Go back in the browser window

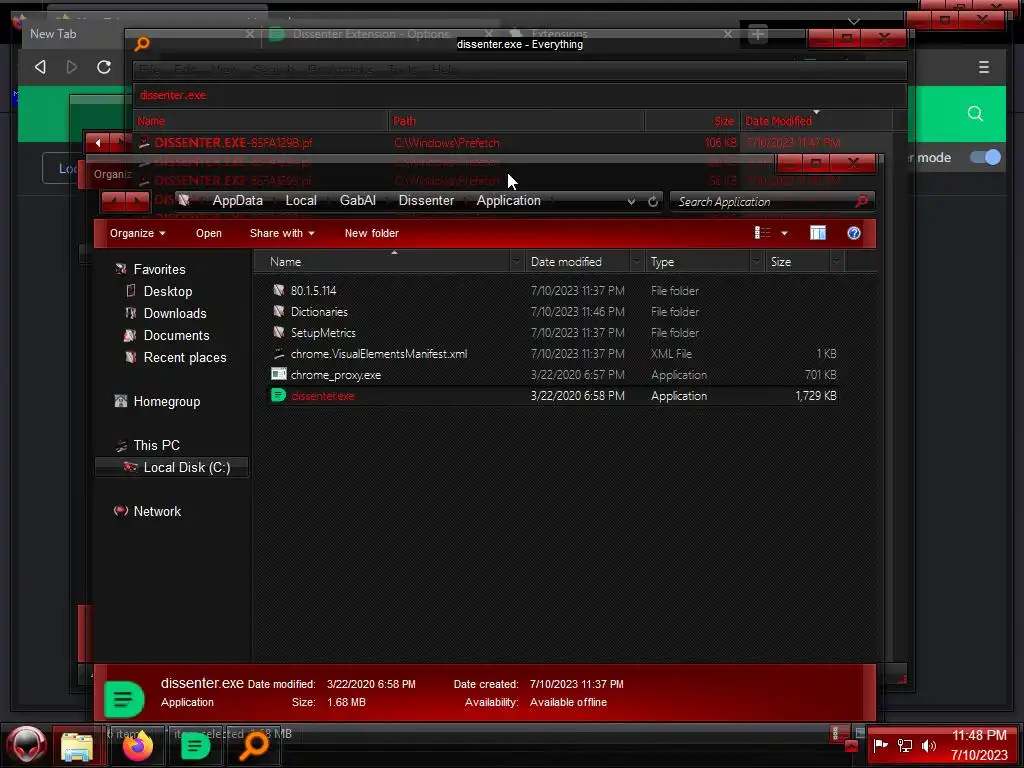click(40, 67)
